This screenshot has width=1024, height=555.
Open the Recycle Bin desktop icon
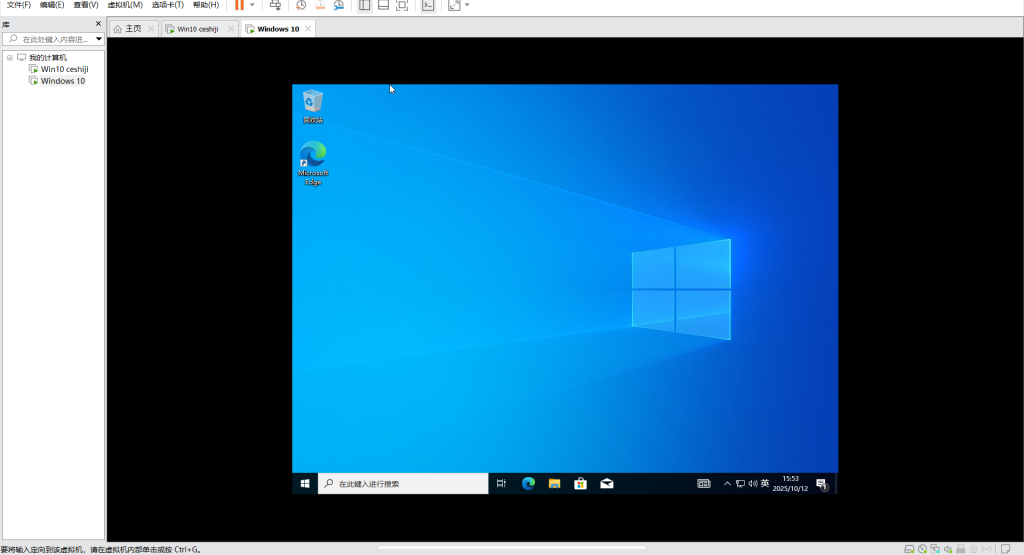(313, 105)
